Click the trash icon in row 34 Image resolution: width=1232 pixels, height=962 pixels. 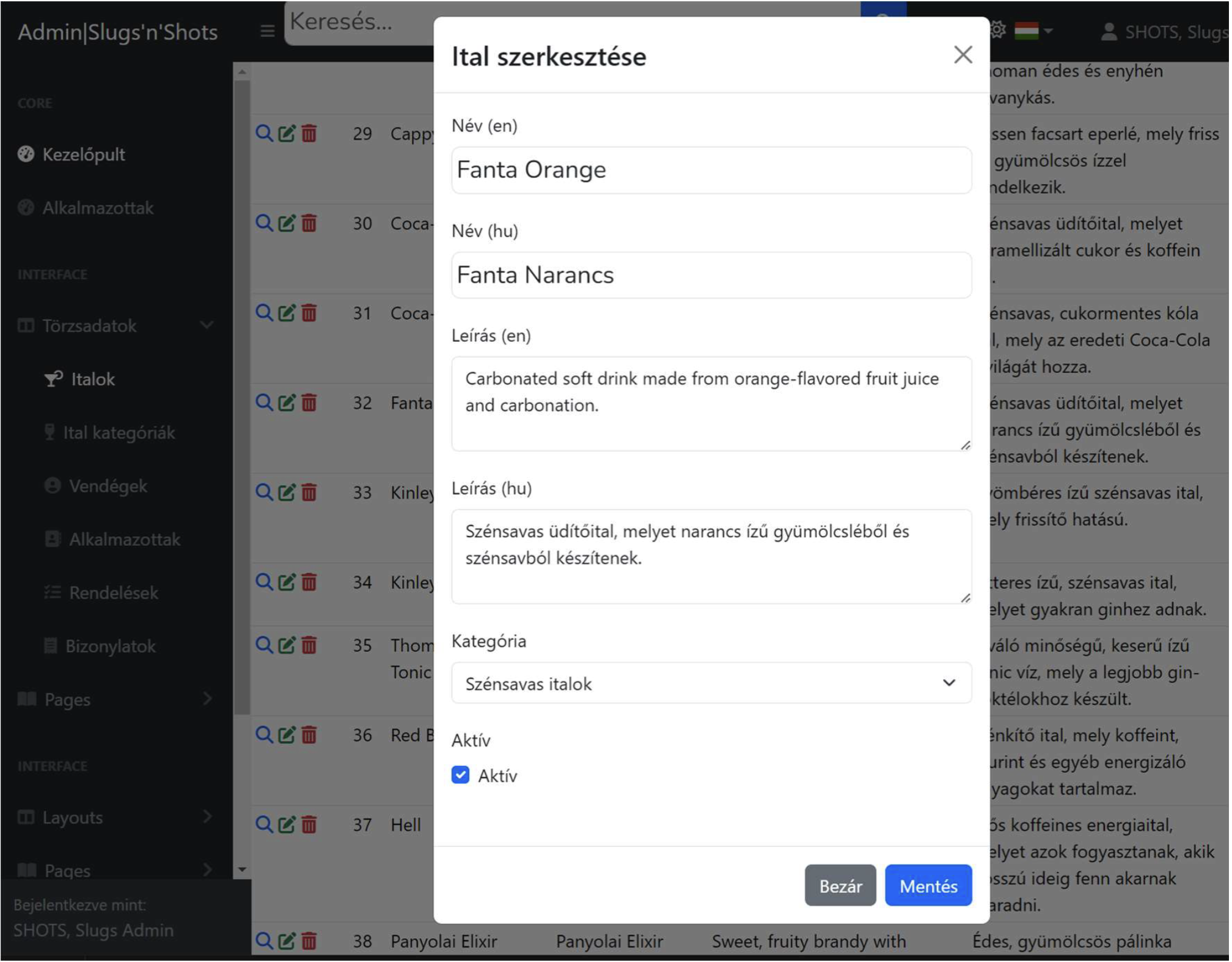tap(309, 582)
